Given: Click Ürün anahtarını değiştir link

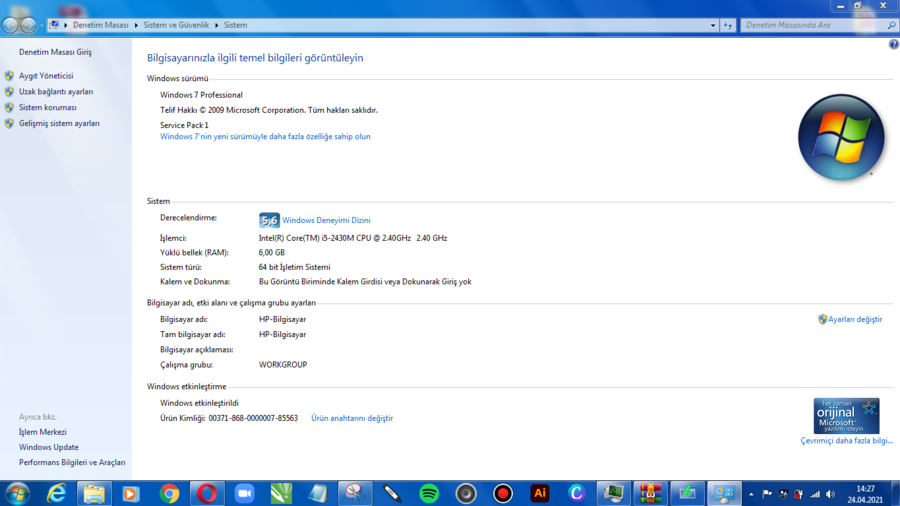Looking at the screenshot, I should 352,418.
